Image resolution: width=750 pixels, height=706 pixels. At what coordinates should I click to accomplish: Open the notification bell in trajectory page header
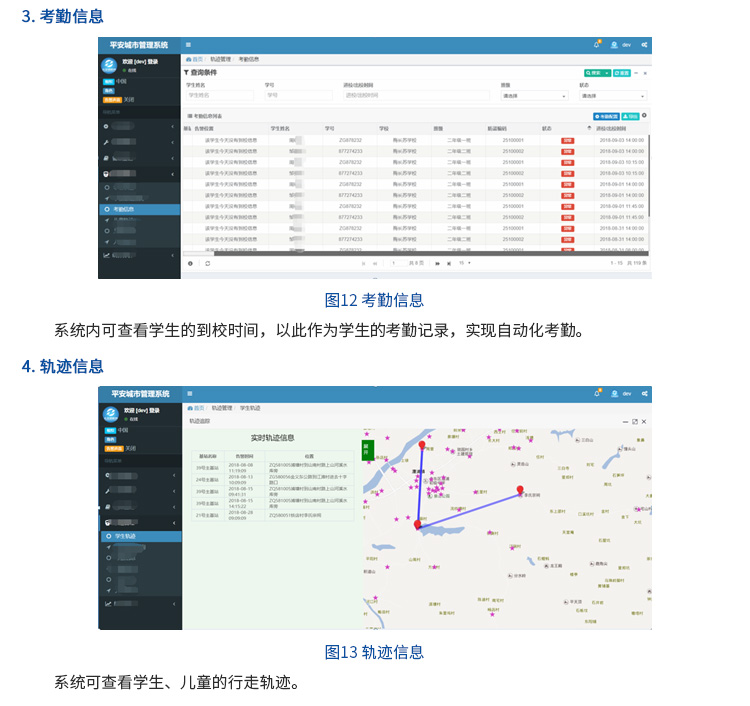pos(597,394)
